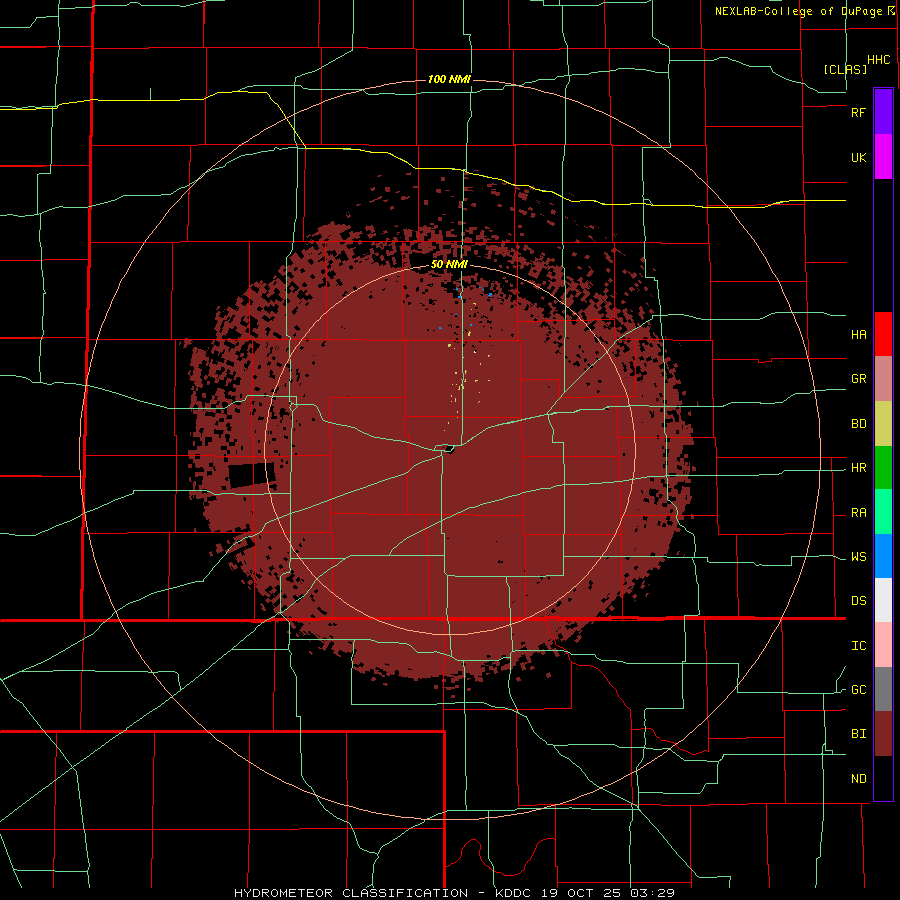The image size is (900, 900).
Task: Click the RF purple legend swatch
Action: point(883,112)
